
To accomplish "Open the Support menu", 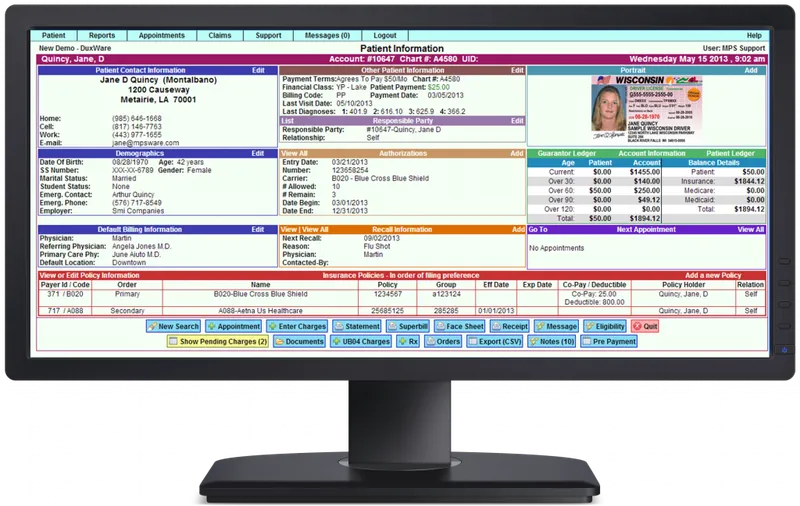I will pos(268,35).
